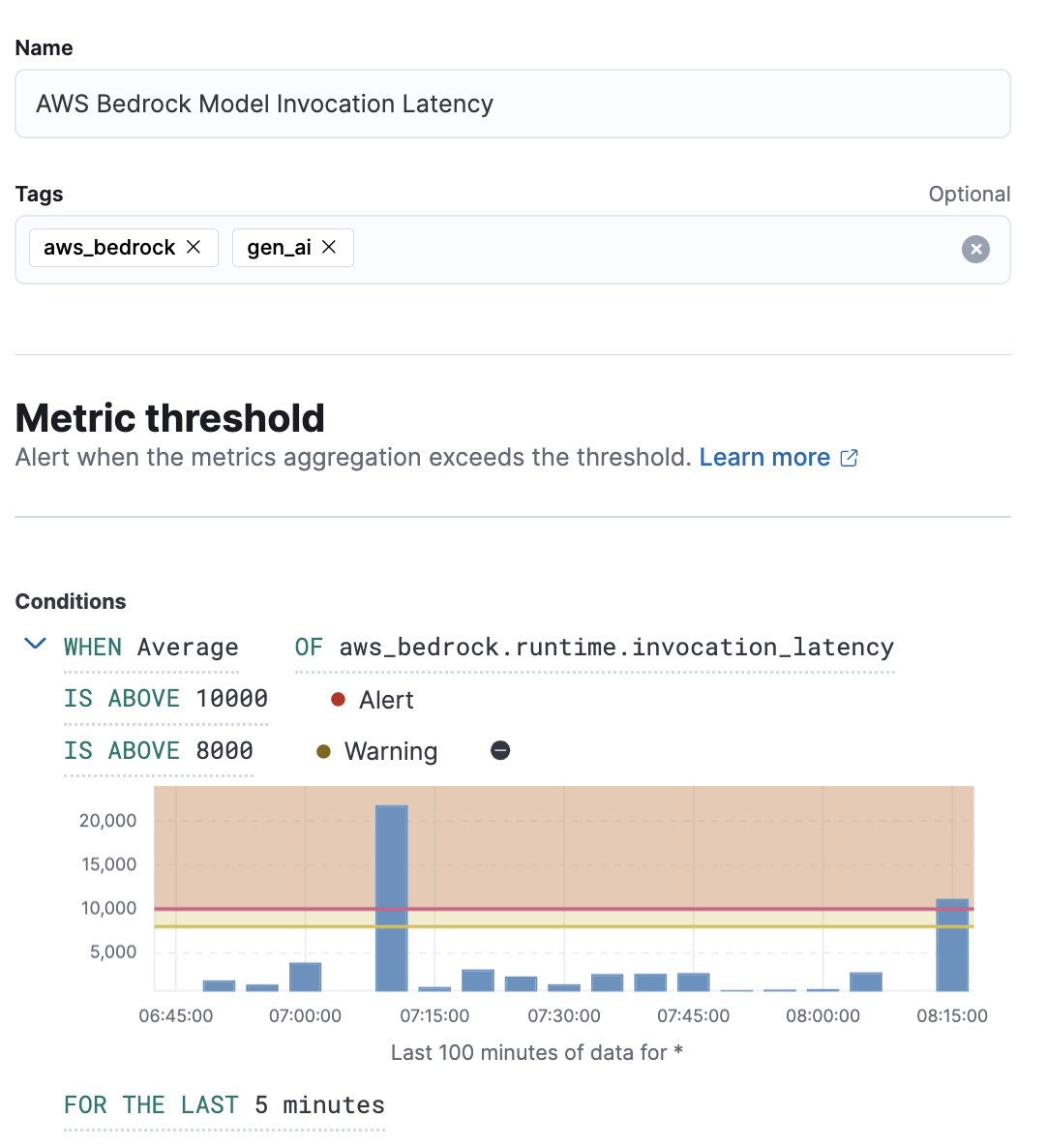Change the FOR THE LAST 5 minutes window

(x=224, y=1105)
